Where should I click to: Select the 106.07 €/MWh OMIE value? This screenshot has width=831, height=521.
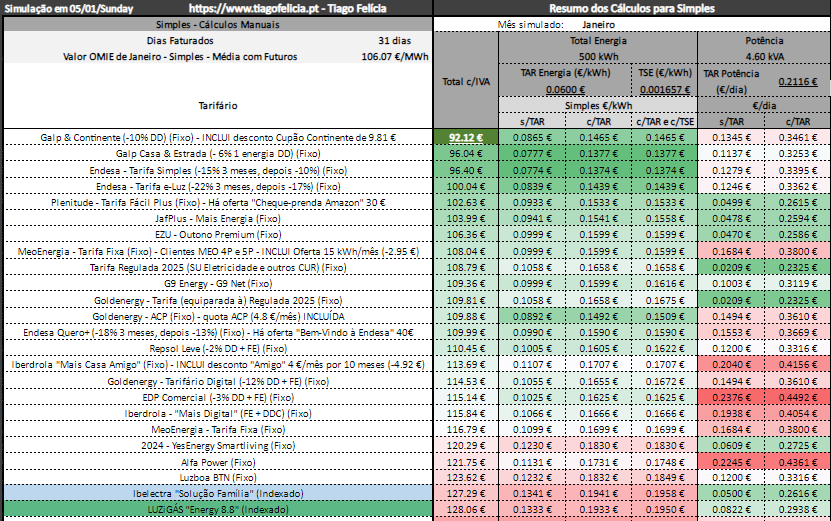coord(389,56)
